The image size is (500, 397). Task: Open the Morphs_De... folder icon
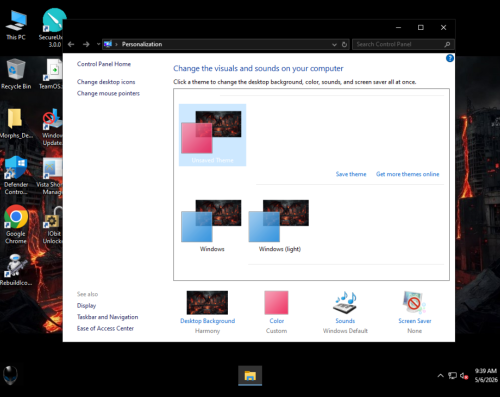(x=15, y=123)
